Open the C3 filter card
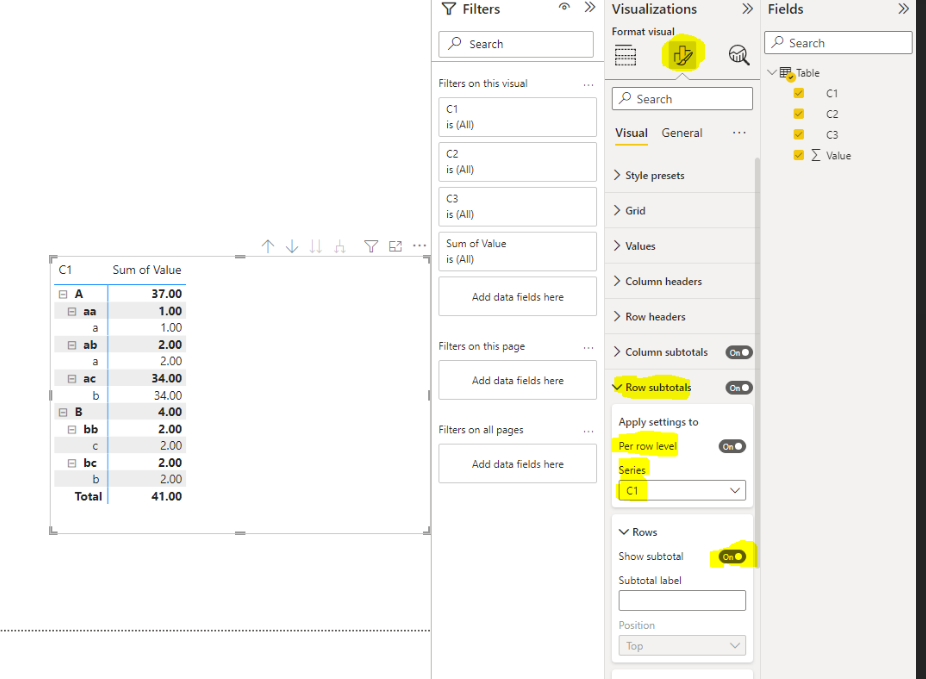Viewport: 926px width, 679px height. coord(517,207)
